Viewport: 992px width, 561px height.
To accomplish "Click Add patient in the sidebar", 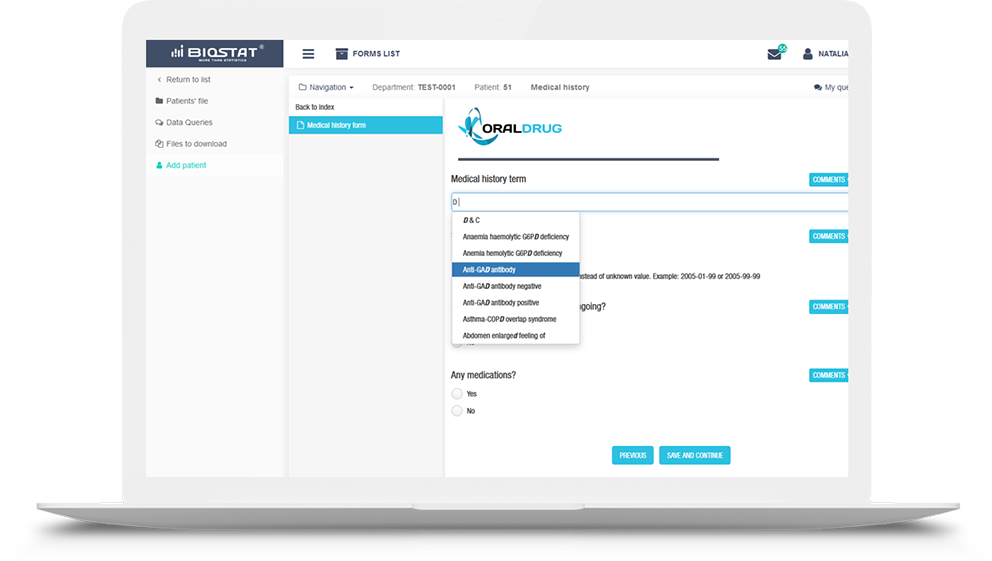I will click(186, 165).
